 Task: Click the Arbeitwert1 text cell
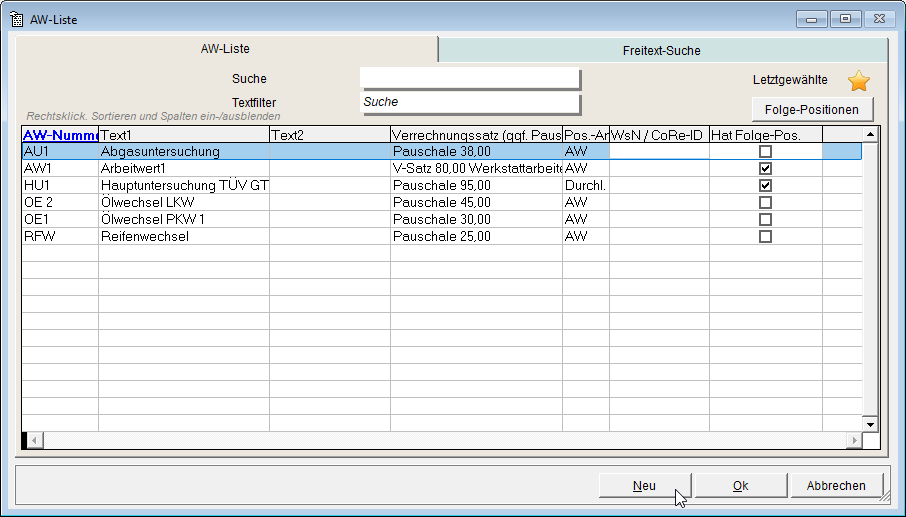(x=184, y=168)
